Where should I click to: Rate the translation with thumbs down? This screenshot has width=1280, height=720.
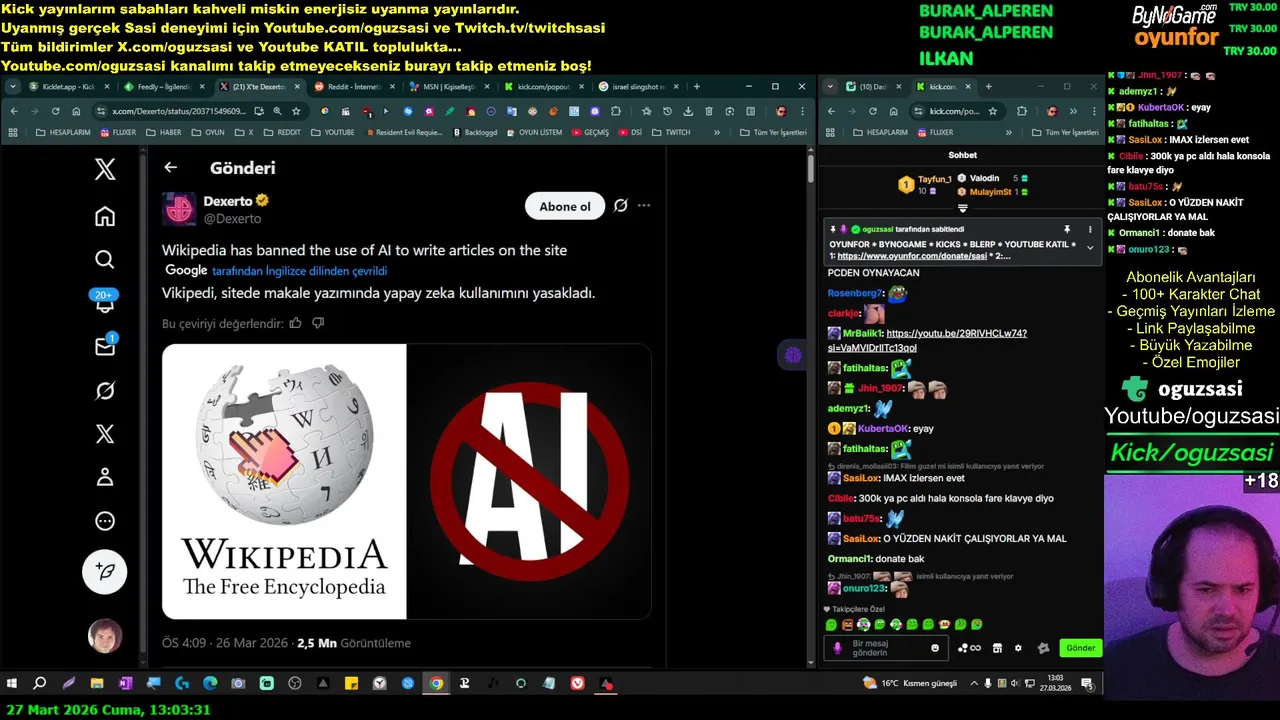(x=318, y=323)
